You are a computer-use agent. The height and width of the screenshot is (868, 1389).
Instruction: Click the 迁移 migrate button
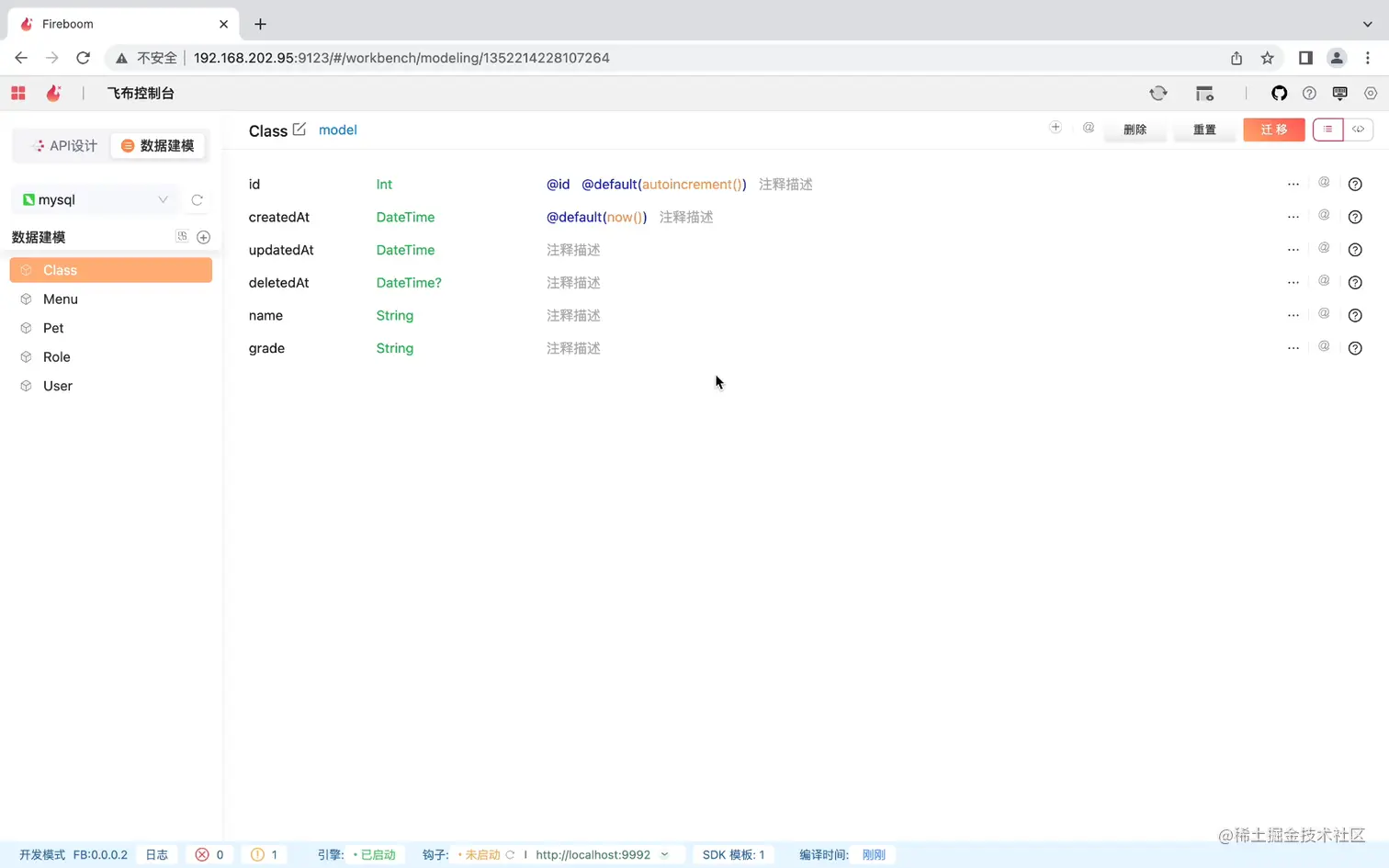(1274, 130)
